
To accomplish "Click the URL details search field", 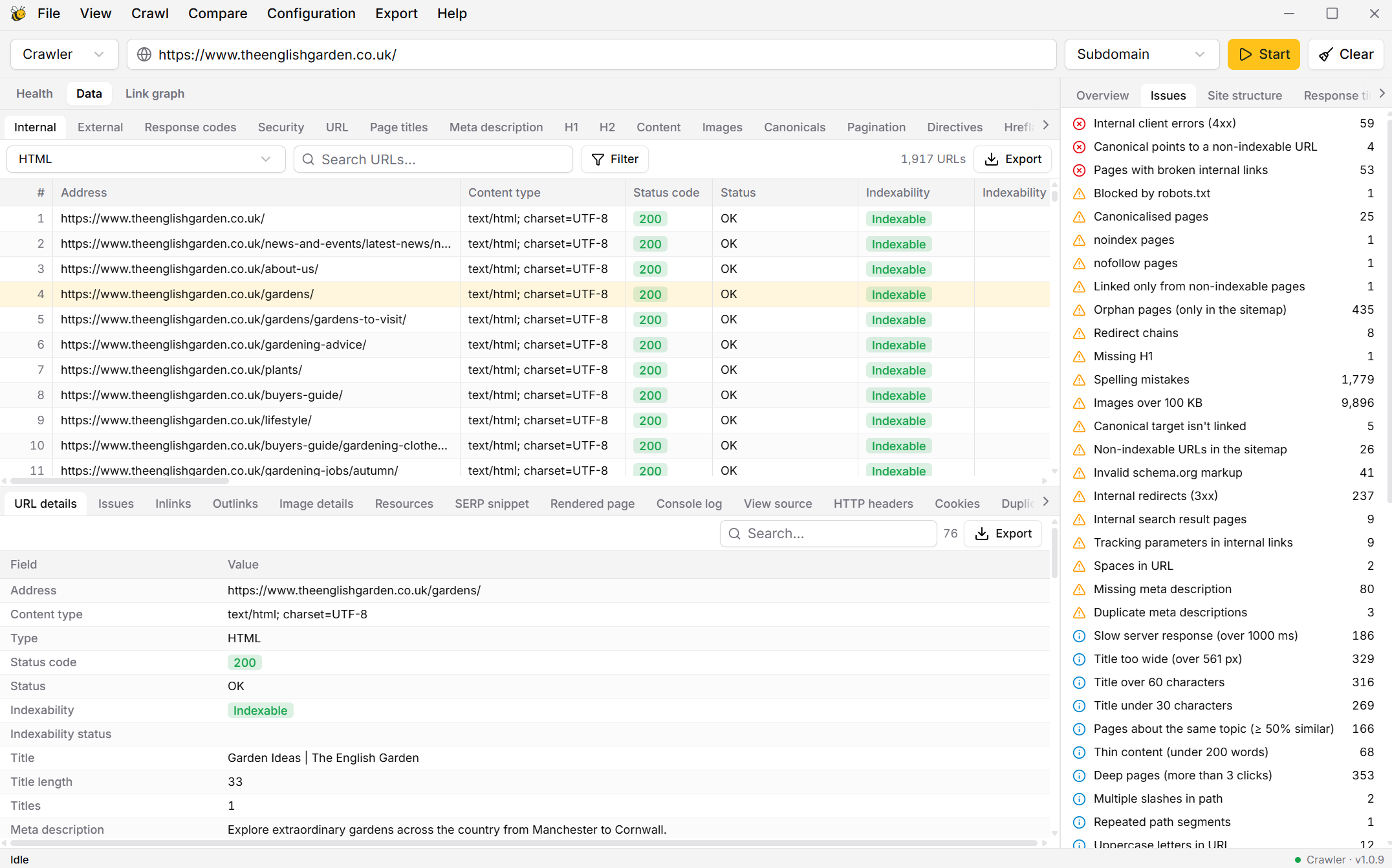I will 828,534.
